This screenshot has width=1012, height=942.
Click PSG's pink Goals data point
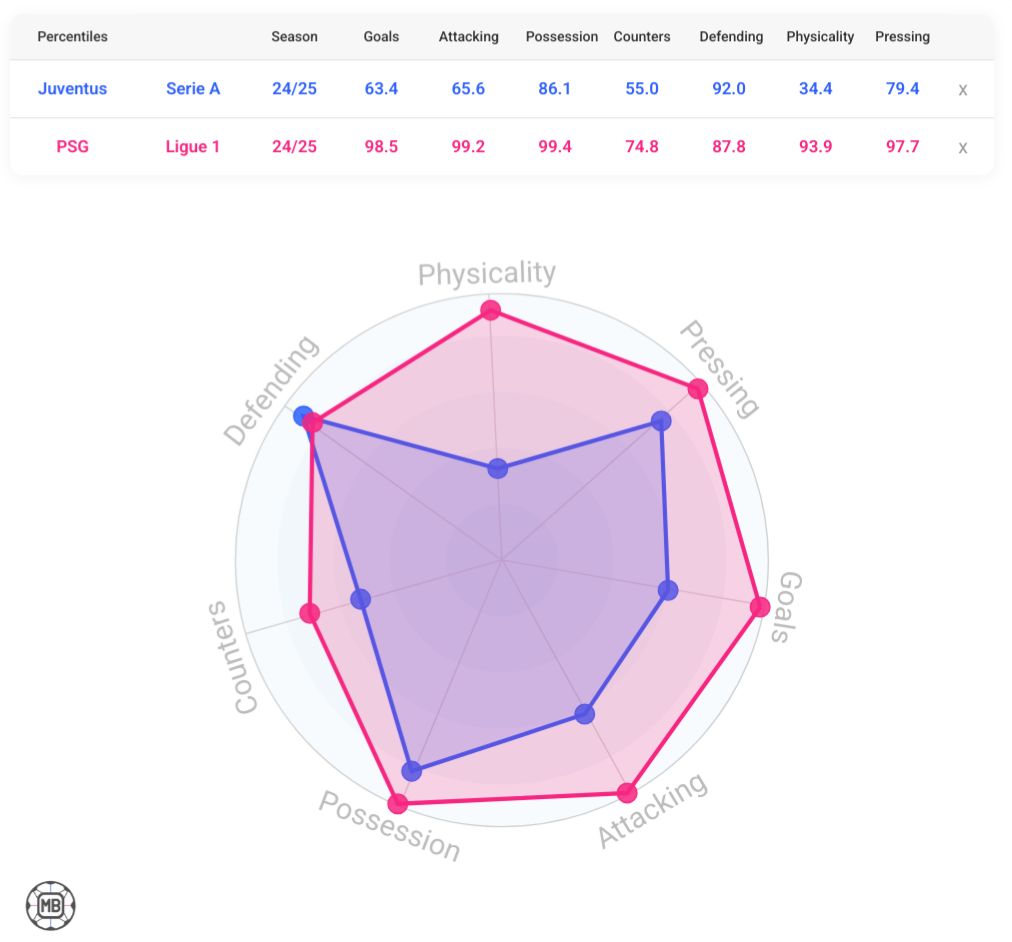click(760, 606)
